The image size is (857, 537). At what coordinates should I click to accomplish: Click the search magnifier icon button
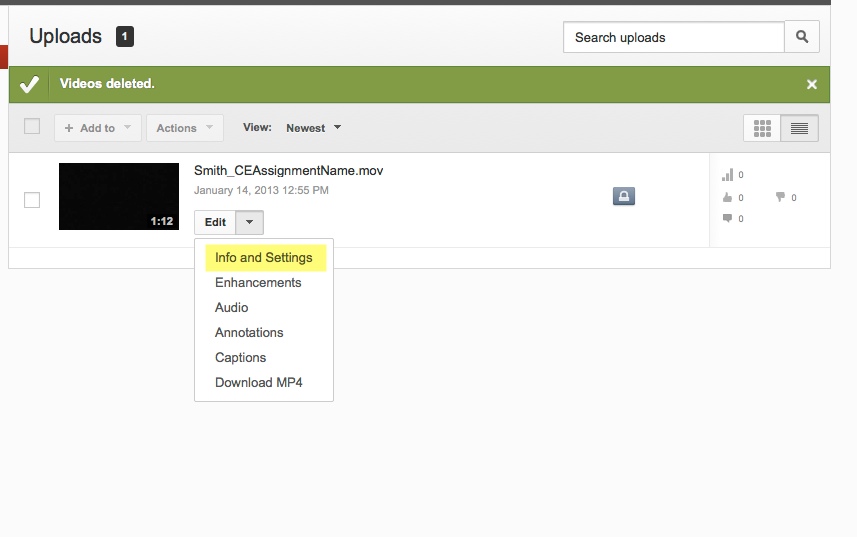pyautogui.click(x=802, y=37)
